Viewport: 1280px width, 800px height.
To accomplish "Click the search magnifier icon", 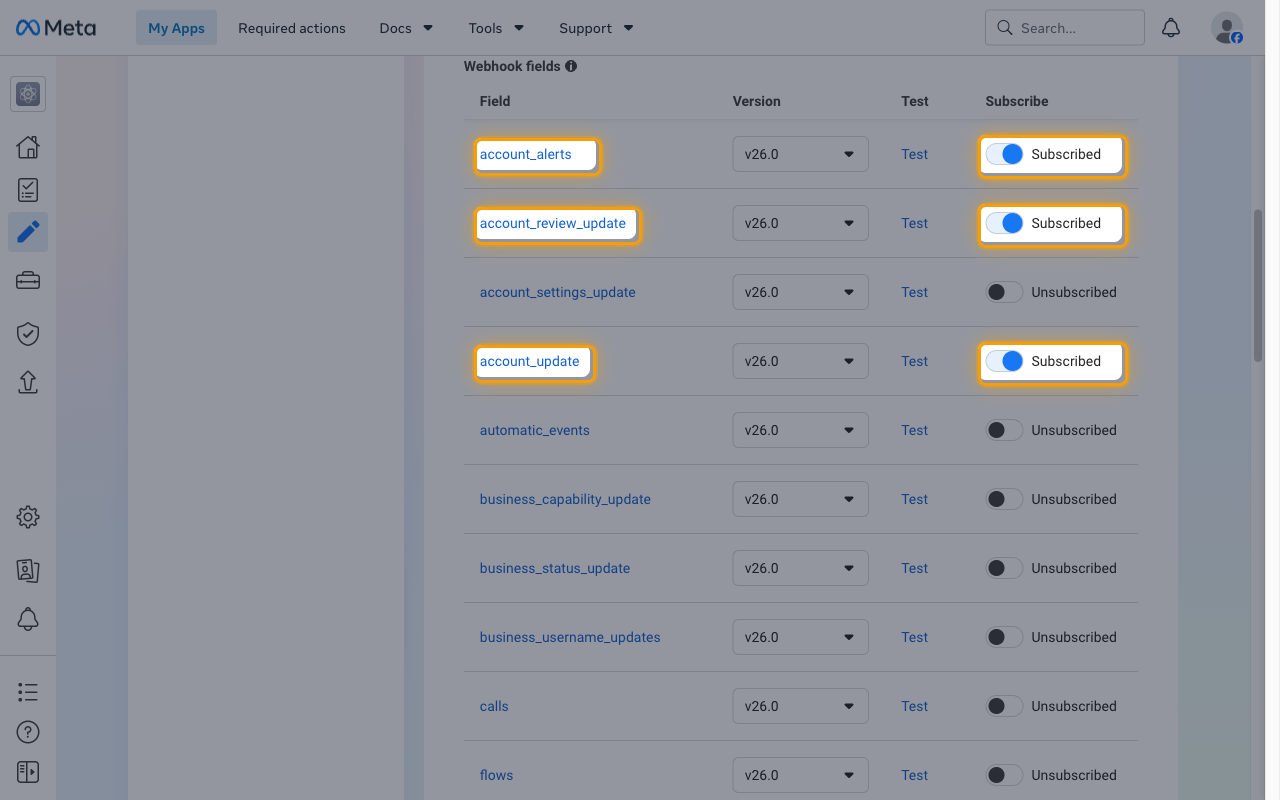I will click(1005, 28).
